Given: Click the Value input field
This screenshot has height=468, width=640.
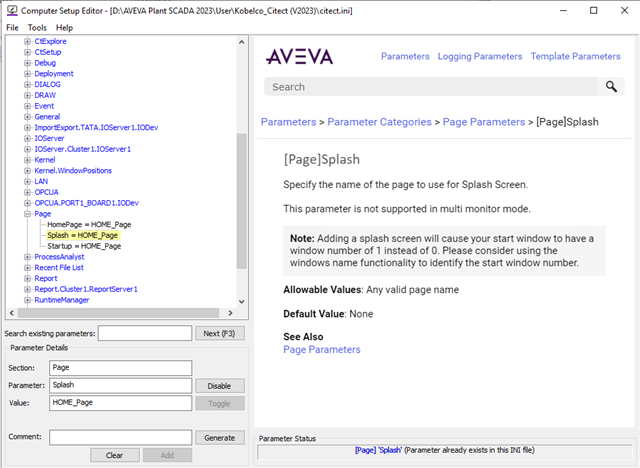Looking at the screenshot, I should click(x=120, y=403).
